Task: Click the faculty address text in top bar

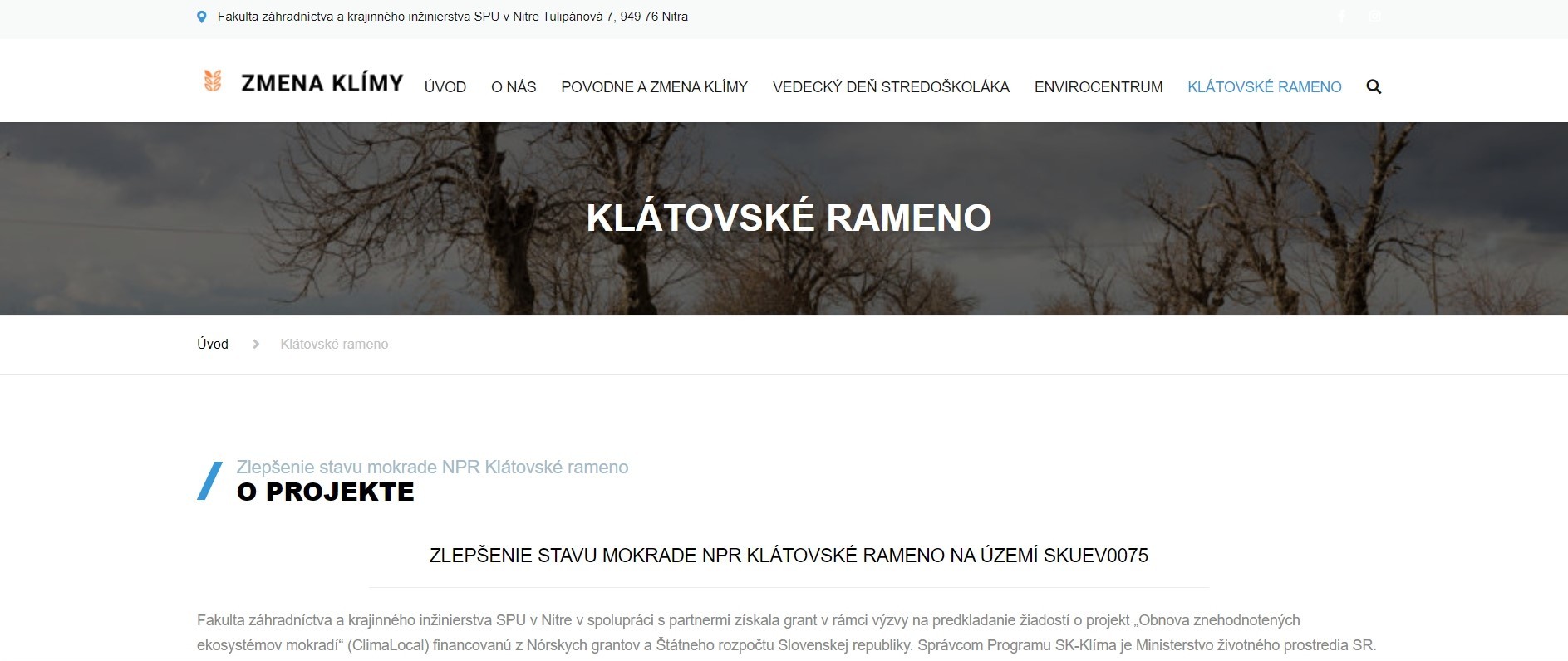Action: click(x=452, y=17)
